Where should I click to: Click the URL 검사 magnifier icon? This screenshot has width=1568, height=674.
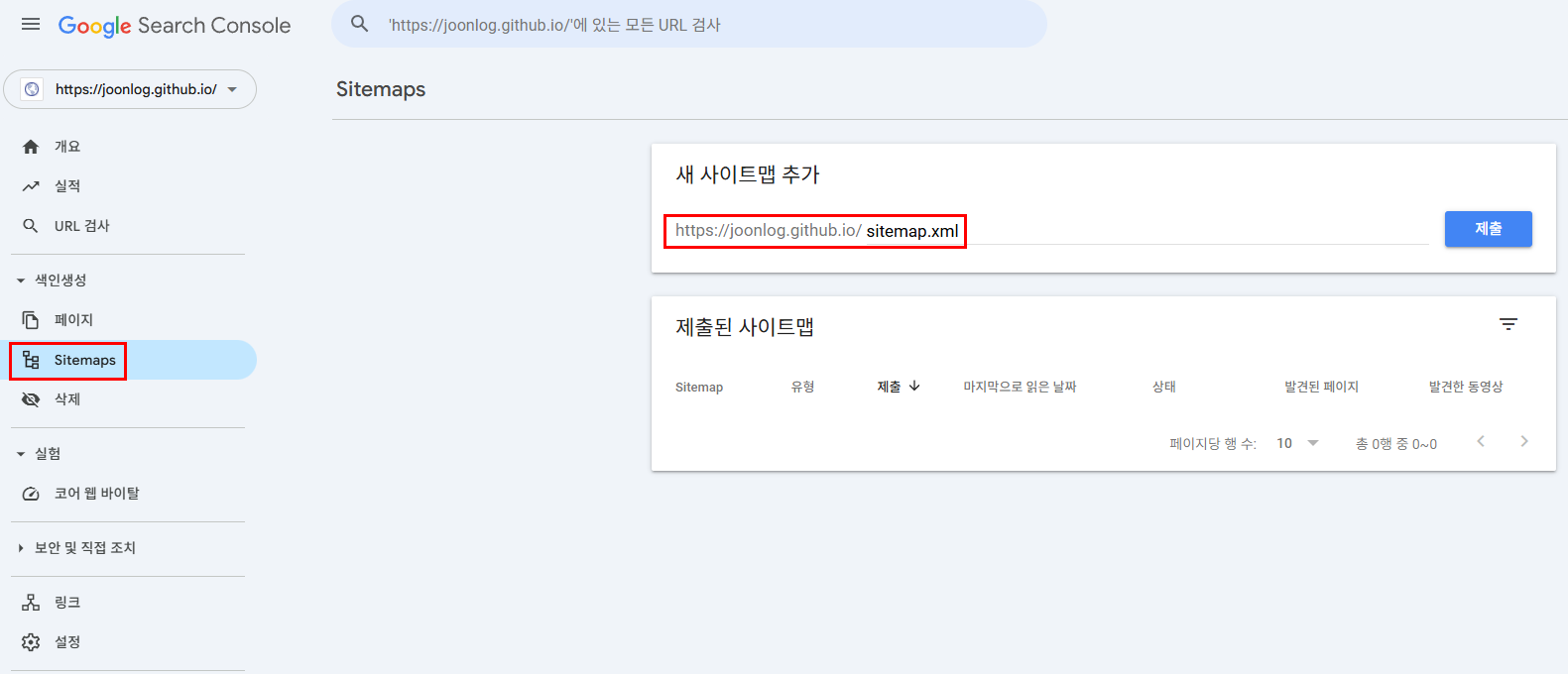[x=31, y=226]
